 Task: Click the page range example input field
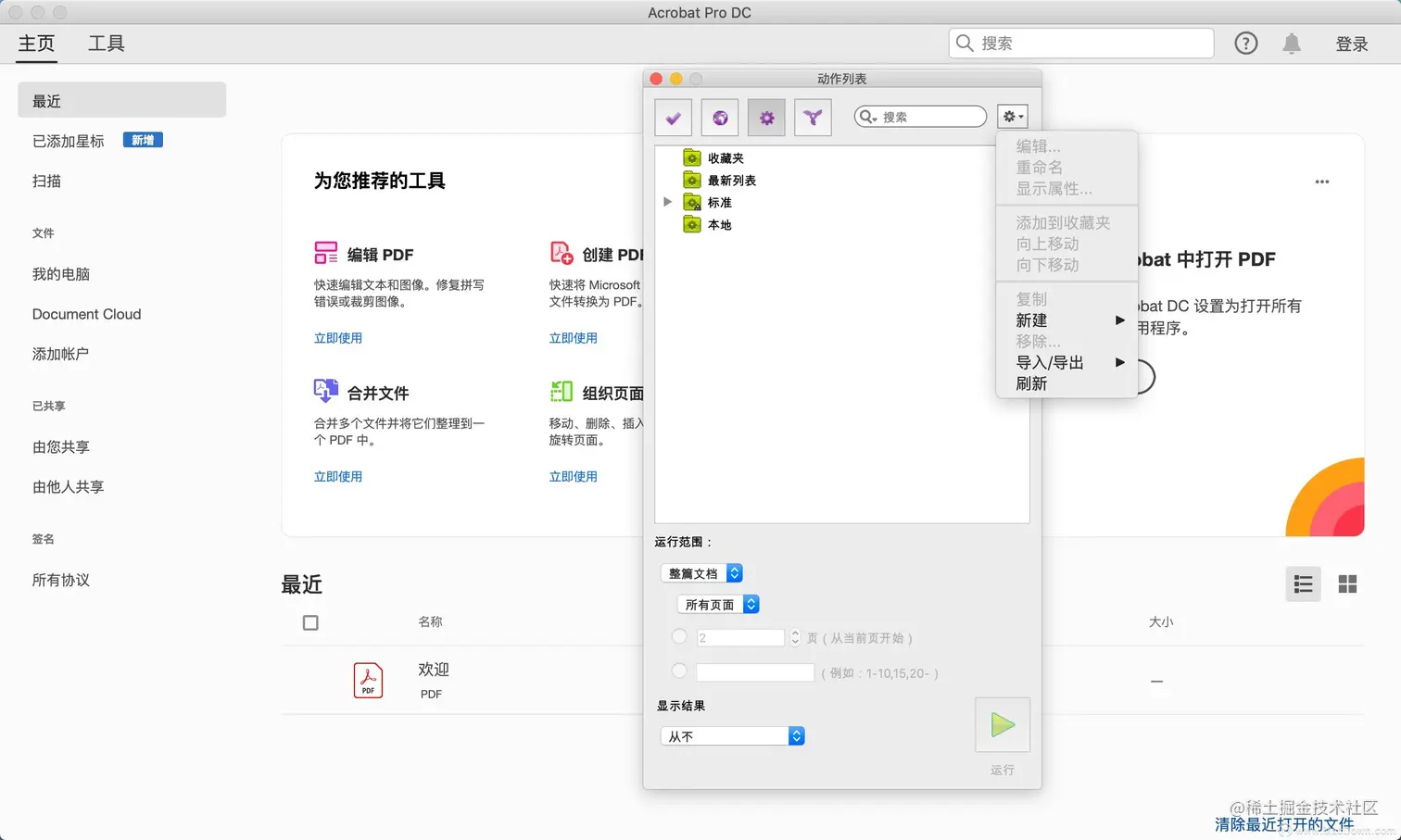point(755,672)
